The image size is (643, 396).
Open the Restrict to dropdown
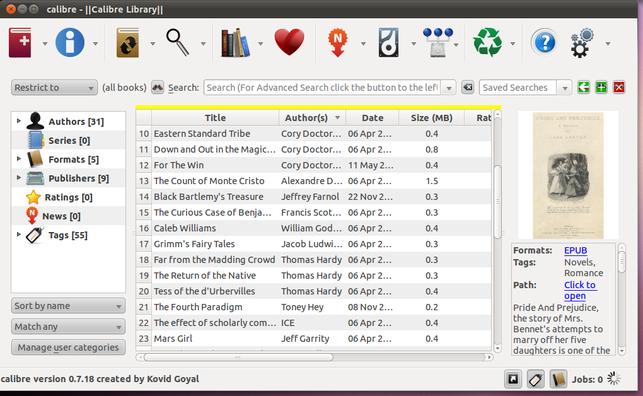pos(54,87)
